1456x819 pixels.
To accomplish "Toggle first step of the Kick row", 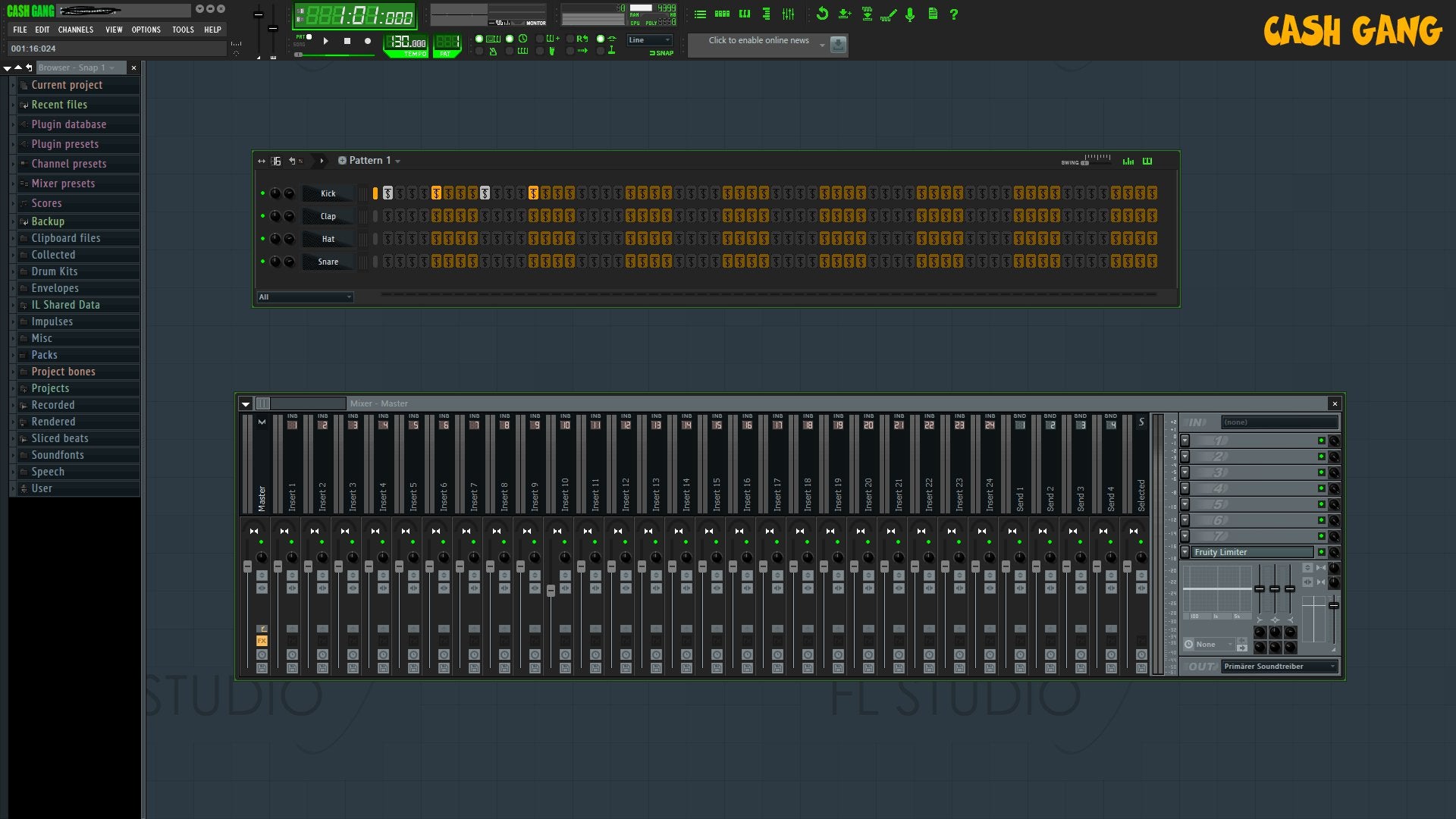I will tap(388, 193).
